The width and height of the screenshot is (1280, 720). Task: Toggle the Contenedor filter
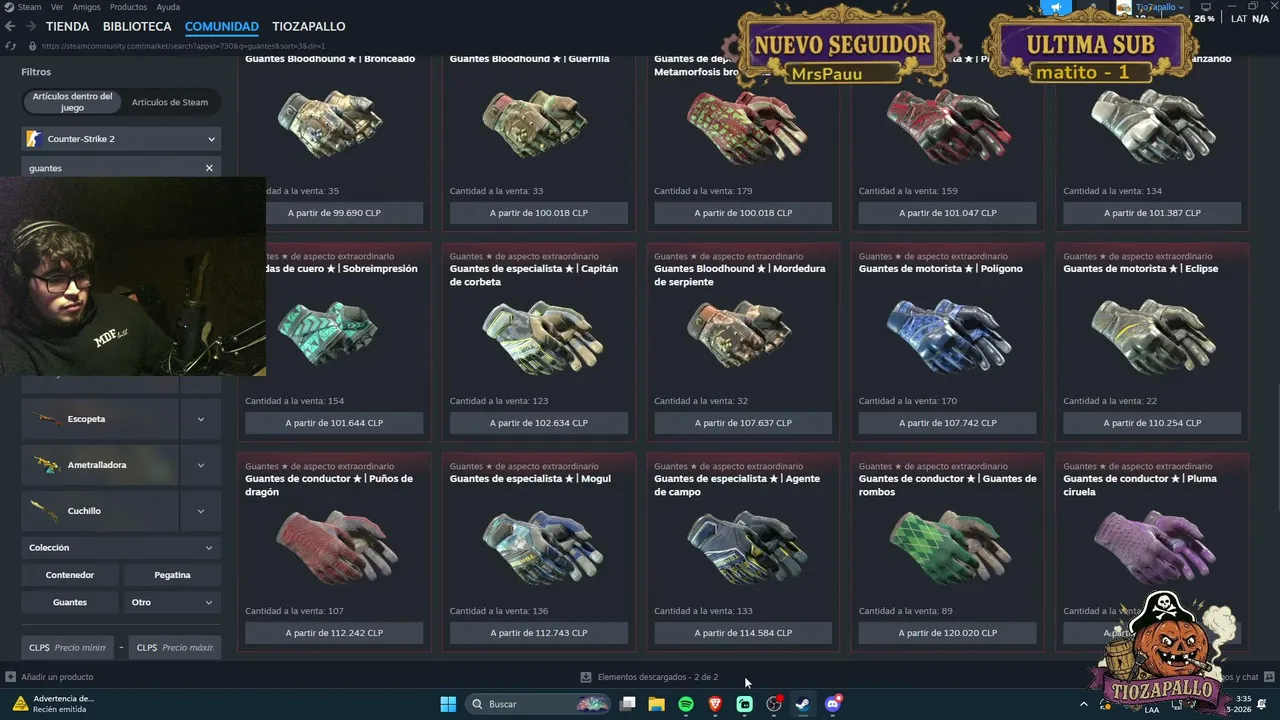70,575
